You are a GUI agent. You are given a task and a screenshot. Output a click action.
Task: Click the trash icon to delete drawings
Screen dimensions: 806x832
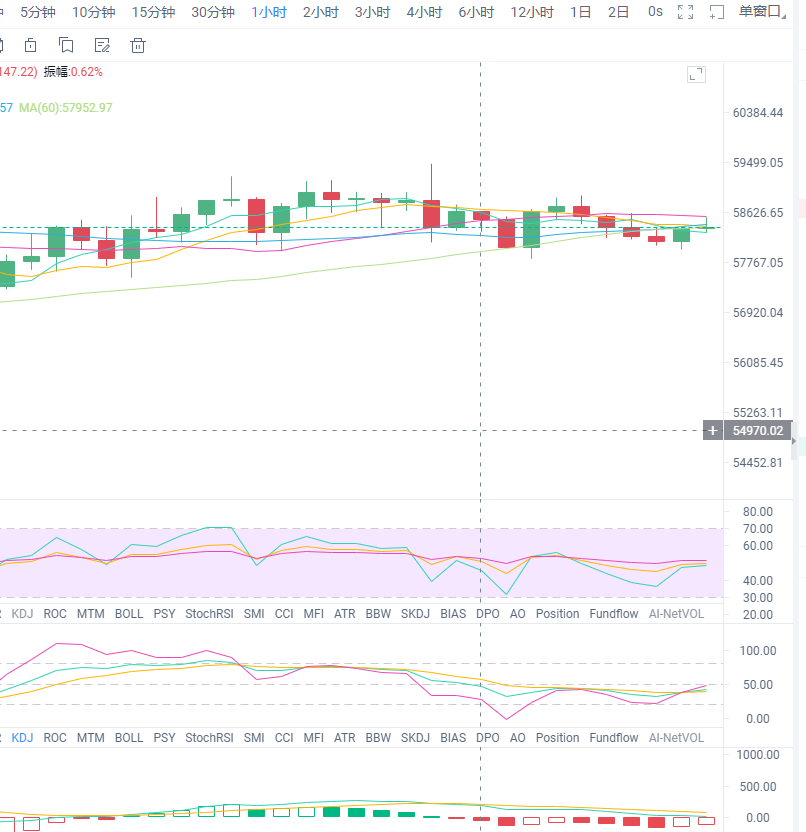pyautogui.click(x=138, y=45)
